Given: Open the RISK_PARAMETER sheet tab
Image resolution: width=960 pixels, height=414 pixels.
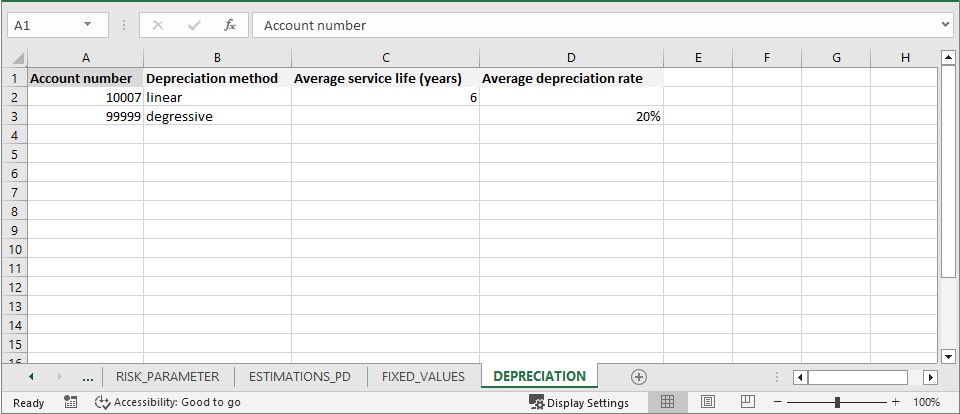Looking at the screenshot, I should click(x=167, y=377).
